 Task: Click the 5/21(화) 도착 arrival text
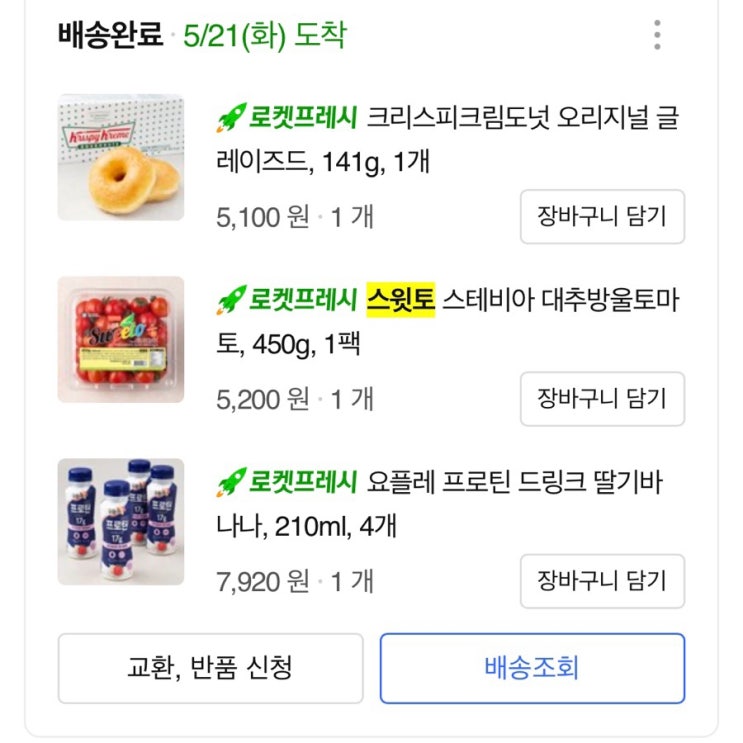point(265,36)
